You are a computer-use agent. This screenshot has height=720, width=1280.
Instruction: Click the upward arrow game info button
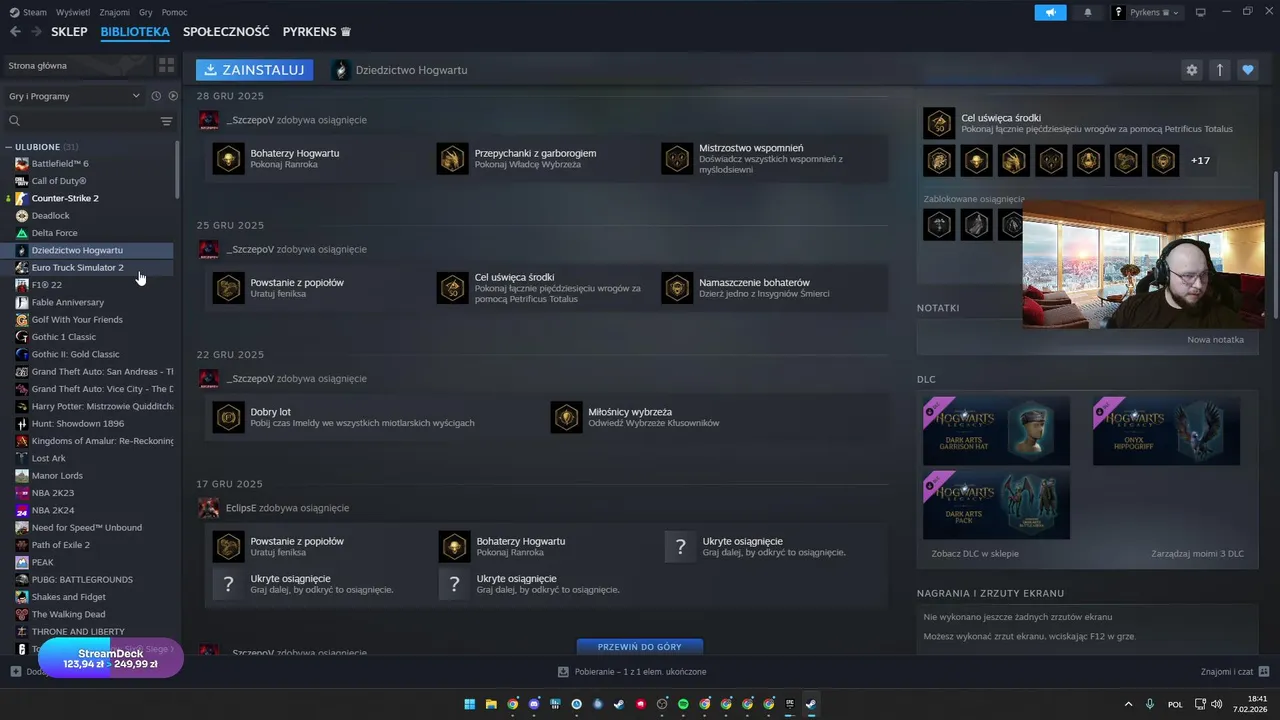coord(1219,70)
